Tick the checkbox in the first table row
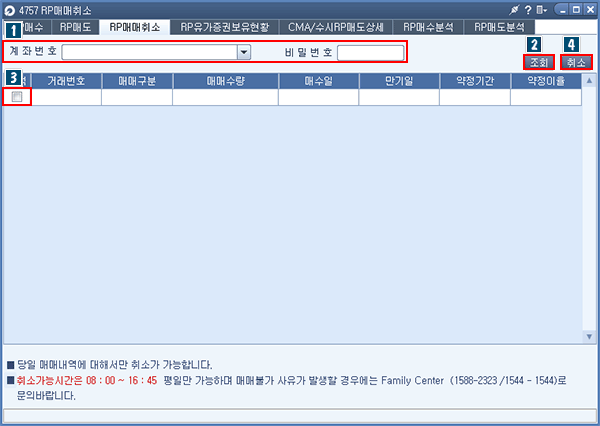 (x=17, y=97)
